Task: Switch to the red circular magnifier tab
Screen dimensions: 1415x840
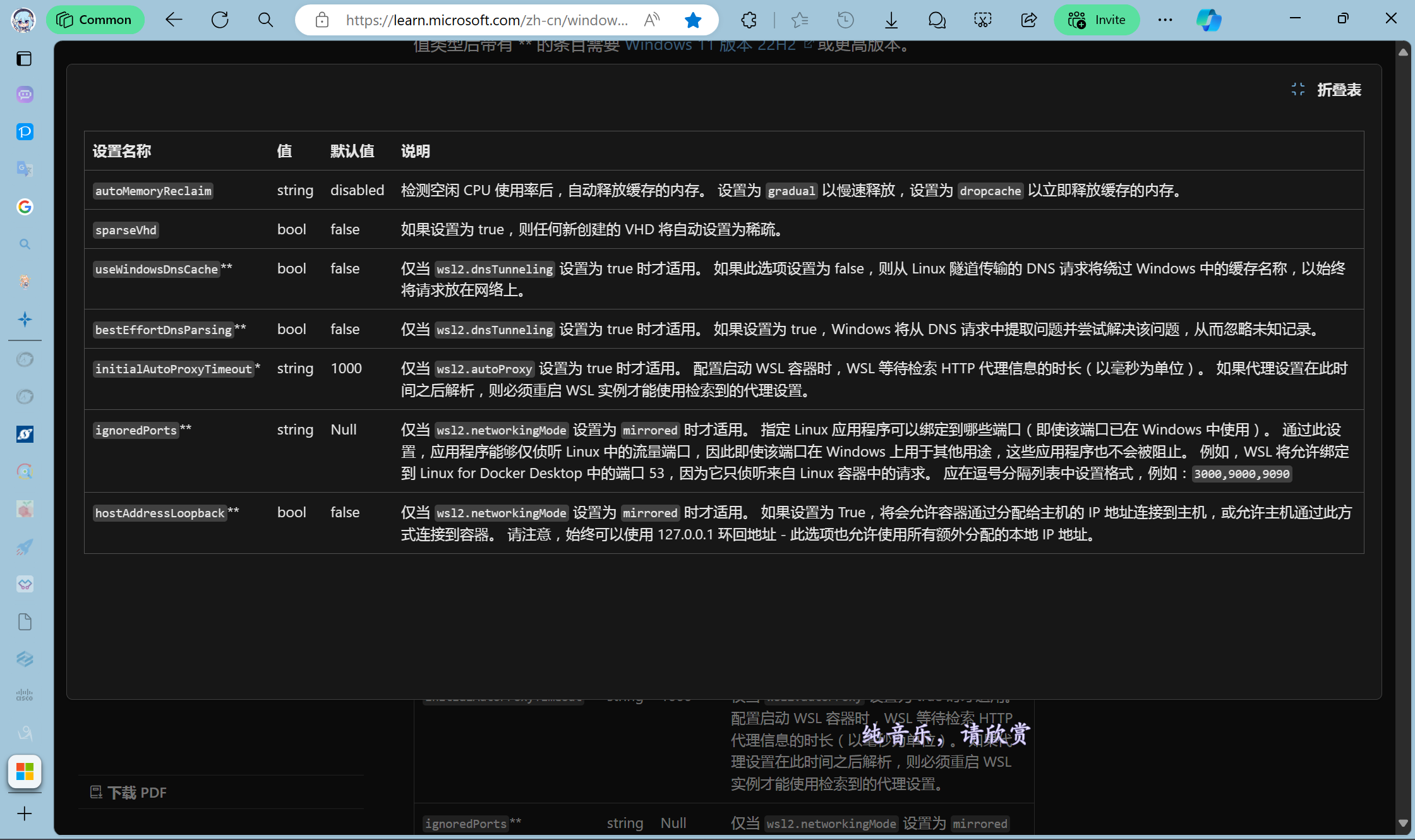Action: tap(25, 471)
